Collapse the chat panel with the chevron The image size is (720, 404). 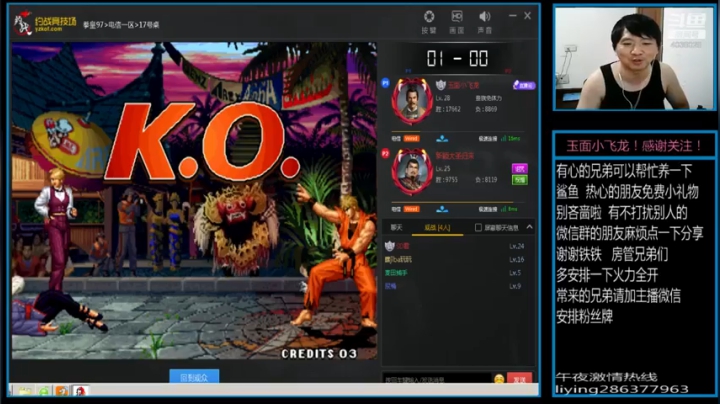coord(529,227)
